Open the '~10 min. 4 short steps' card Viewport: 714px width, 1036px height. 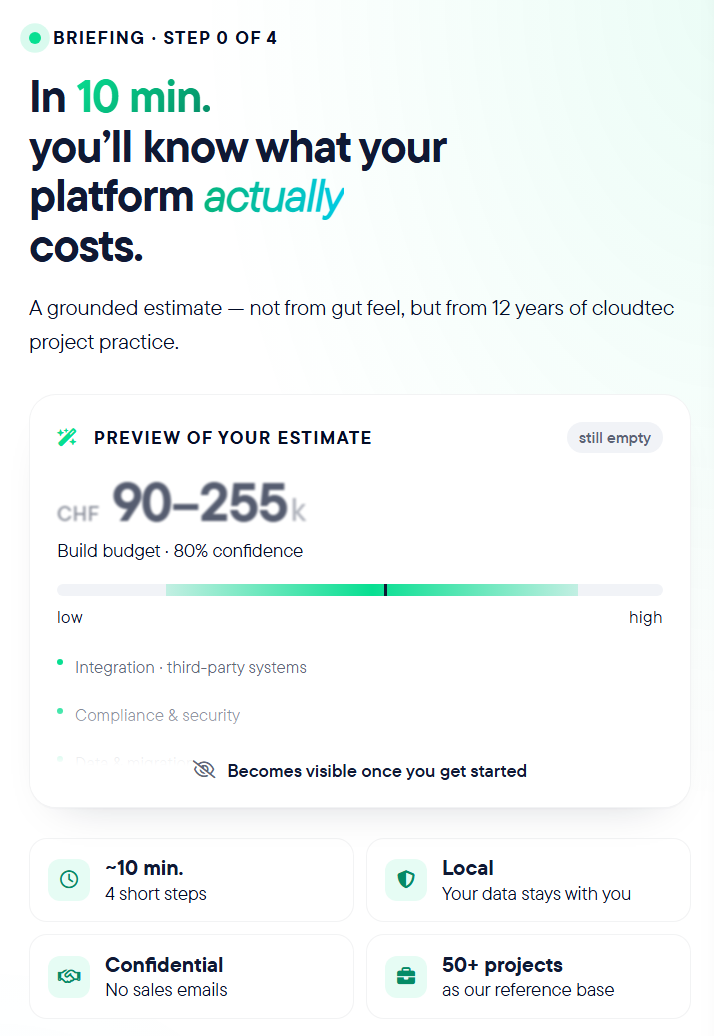coord(192,880)
